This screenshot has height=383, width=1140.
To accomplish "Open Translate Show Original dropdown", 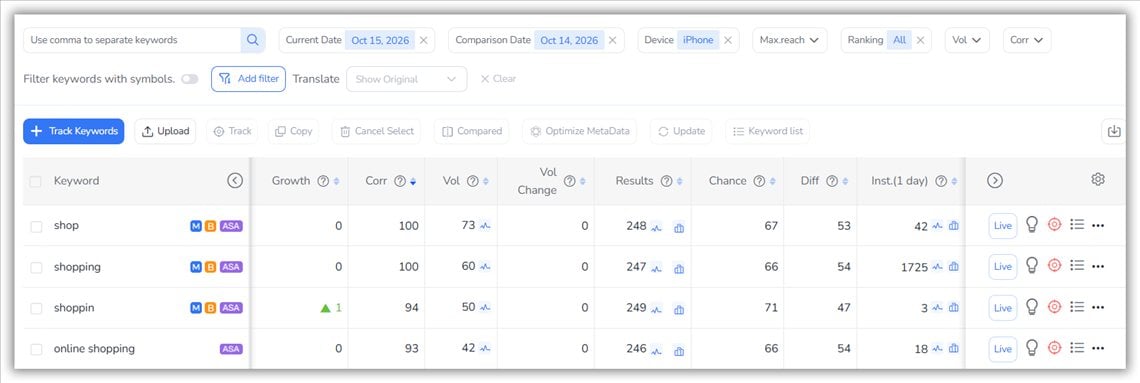I will coord(406,79).
